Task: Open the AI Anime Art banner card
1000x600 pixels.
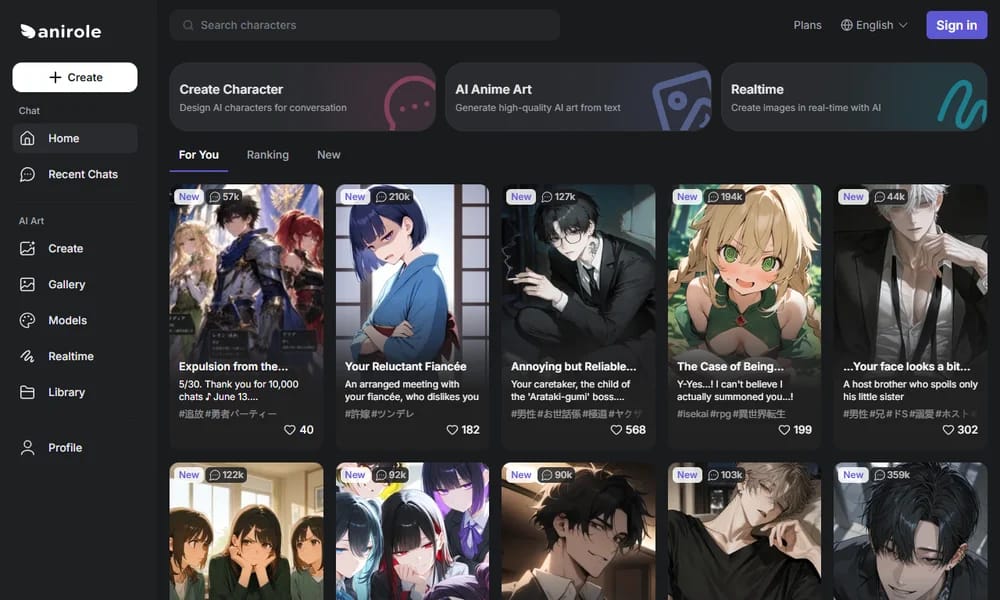Action: coord(578,97)
